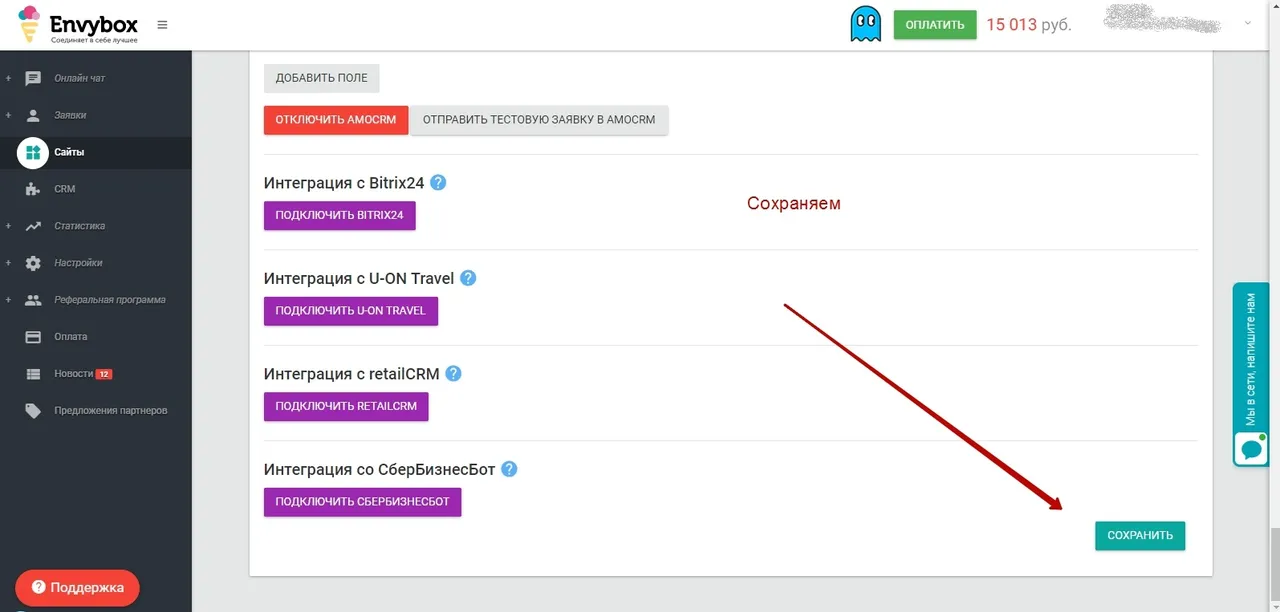Click the balance 15 013 руб.
Image resolution: width=1280 pixels, height=612 pixels.
click(1028, 25)
